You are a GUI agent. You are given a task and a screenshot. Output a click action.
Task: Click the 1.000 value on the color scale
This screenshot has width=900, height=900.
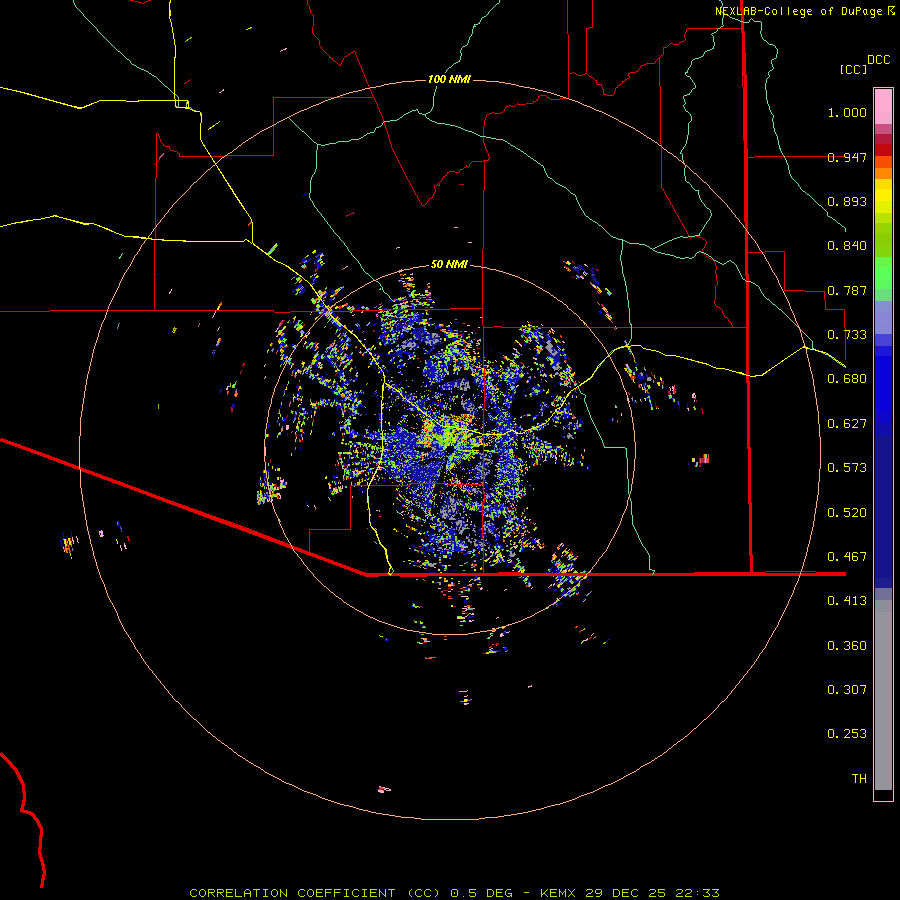pos(847,112)
